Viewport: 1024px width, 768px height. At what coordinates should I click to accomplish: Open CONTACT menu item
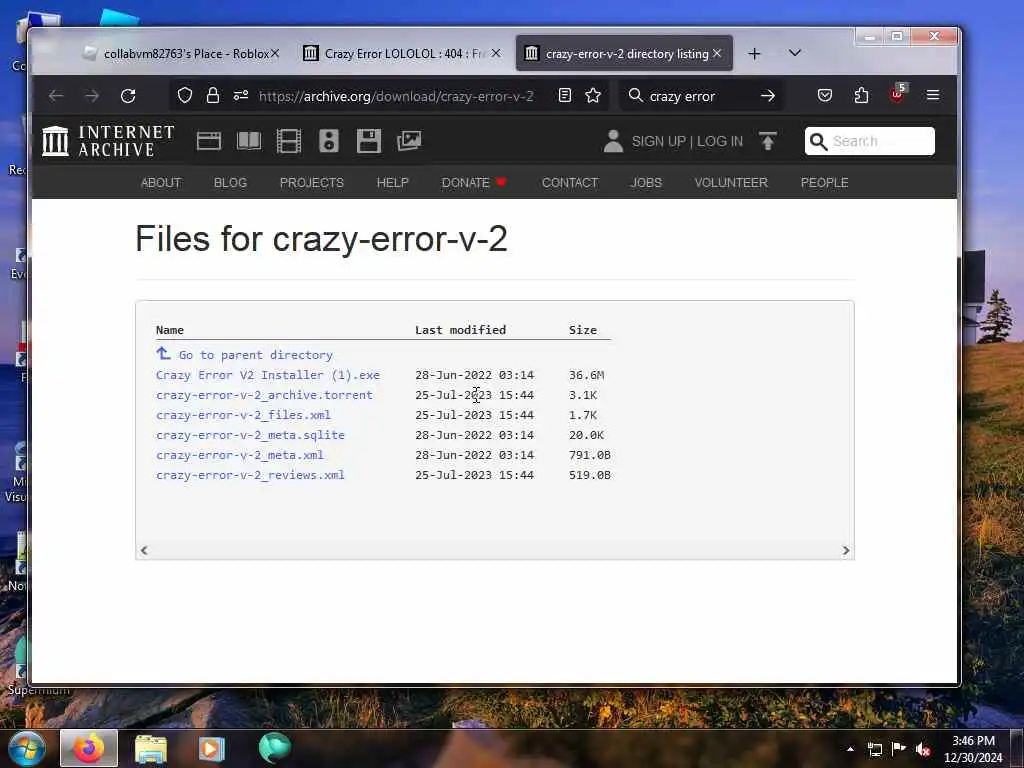point(569,183)
